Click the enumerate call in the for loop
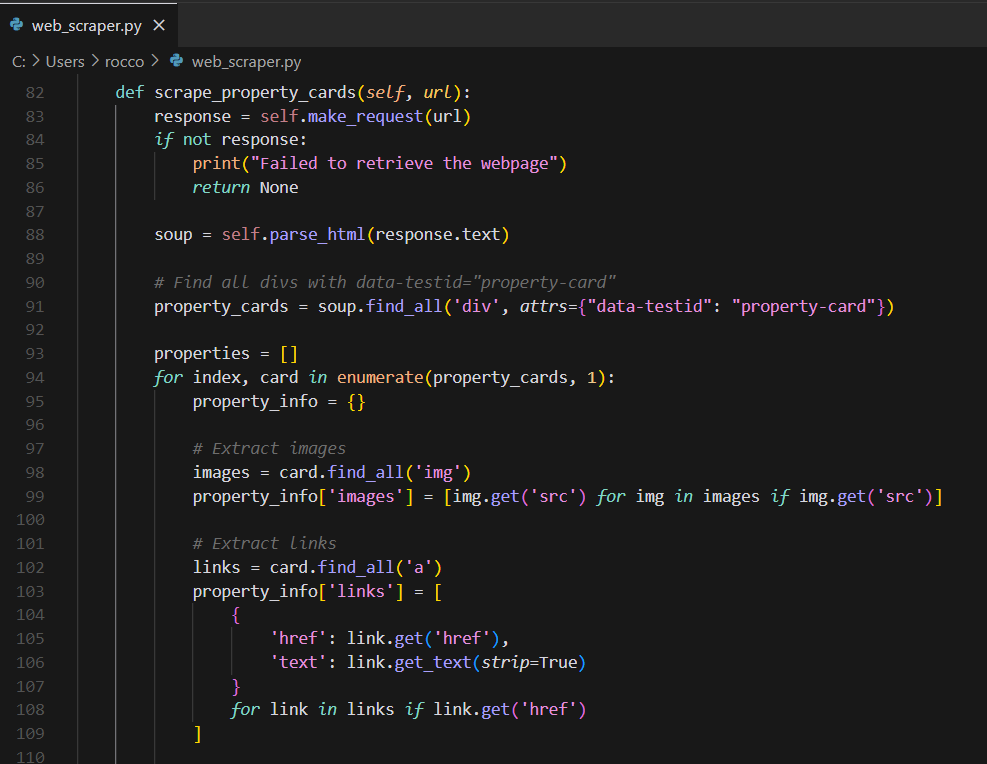 (x=380, y=377)
